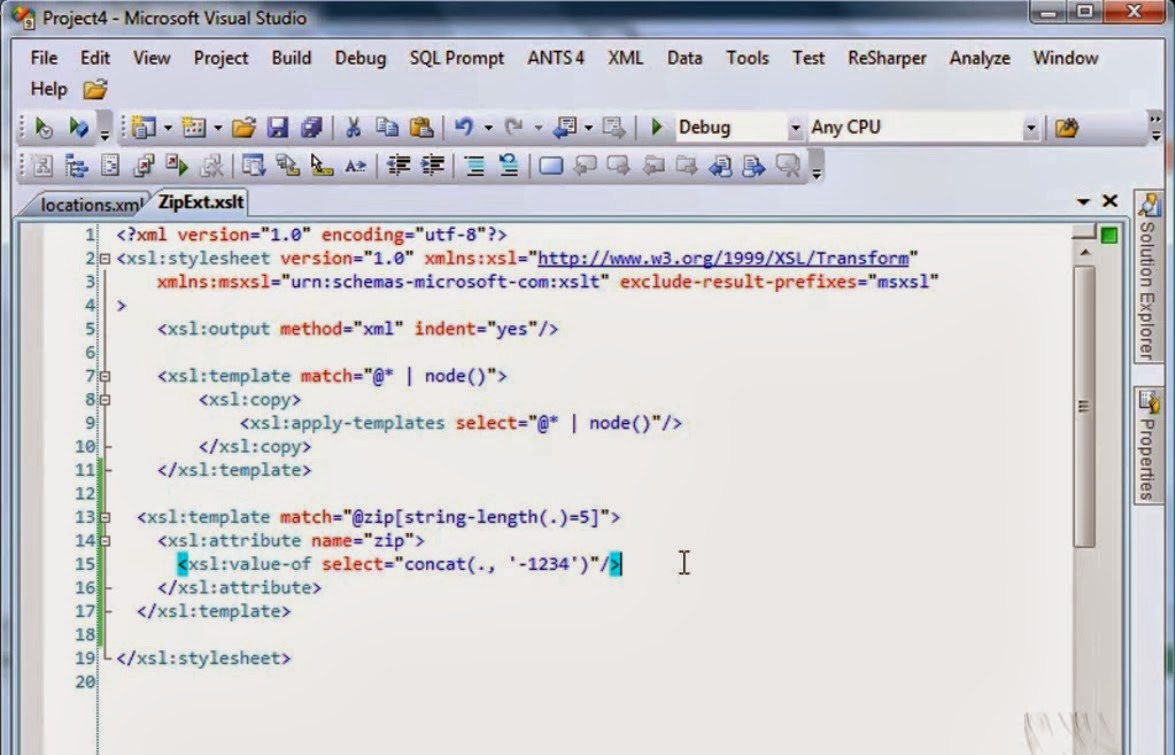Open the active files dropdown arrow by tabs

[x=1083, y=201]
